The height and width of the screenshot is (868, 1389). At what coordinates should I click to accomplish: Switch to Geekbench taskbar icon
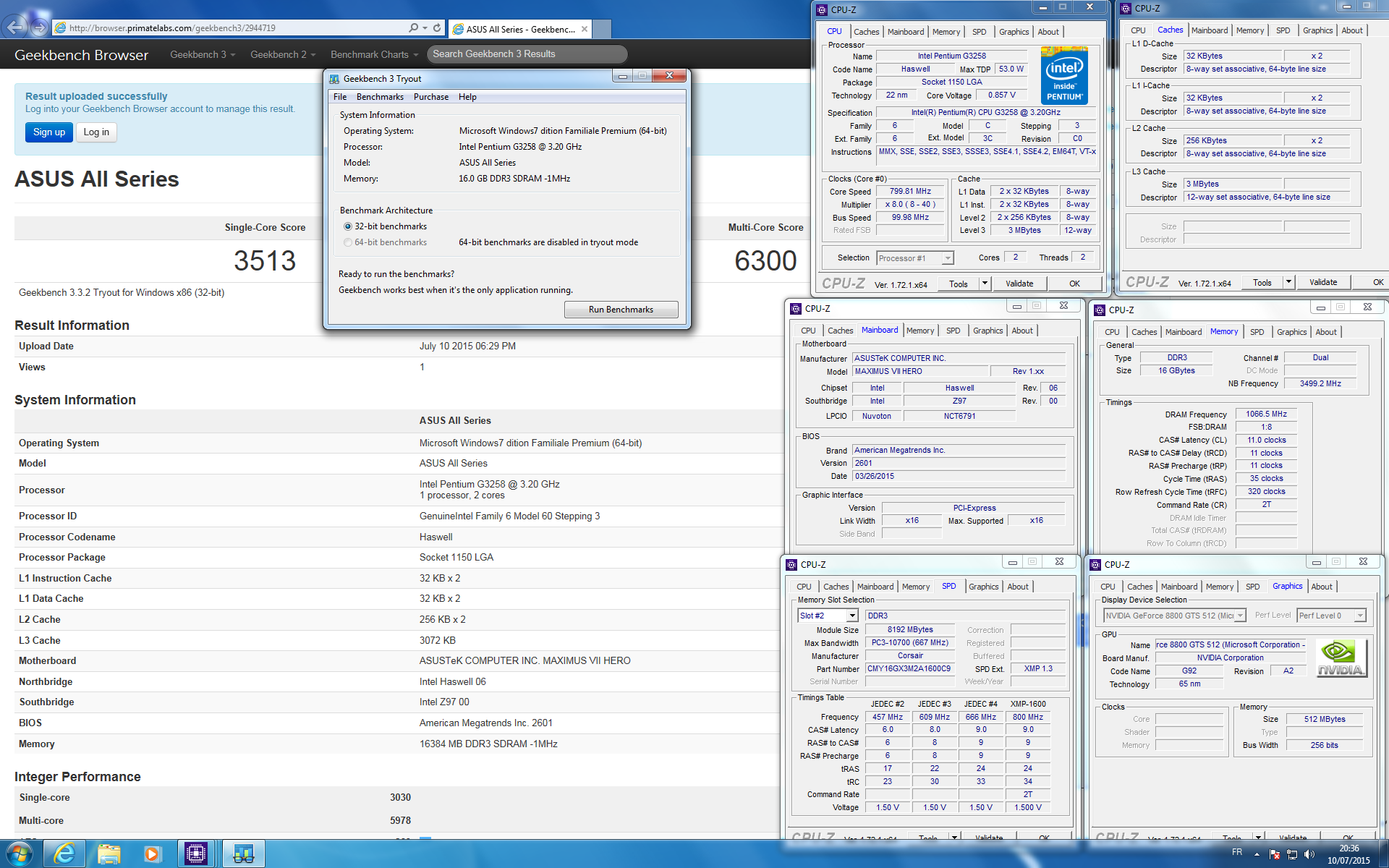pyautogui.click(x=243, y=854)
